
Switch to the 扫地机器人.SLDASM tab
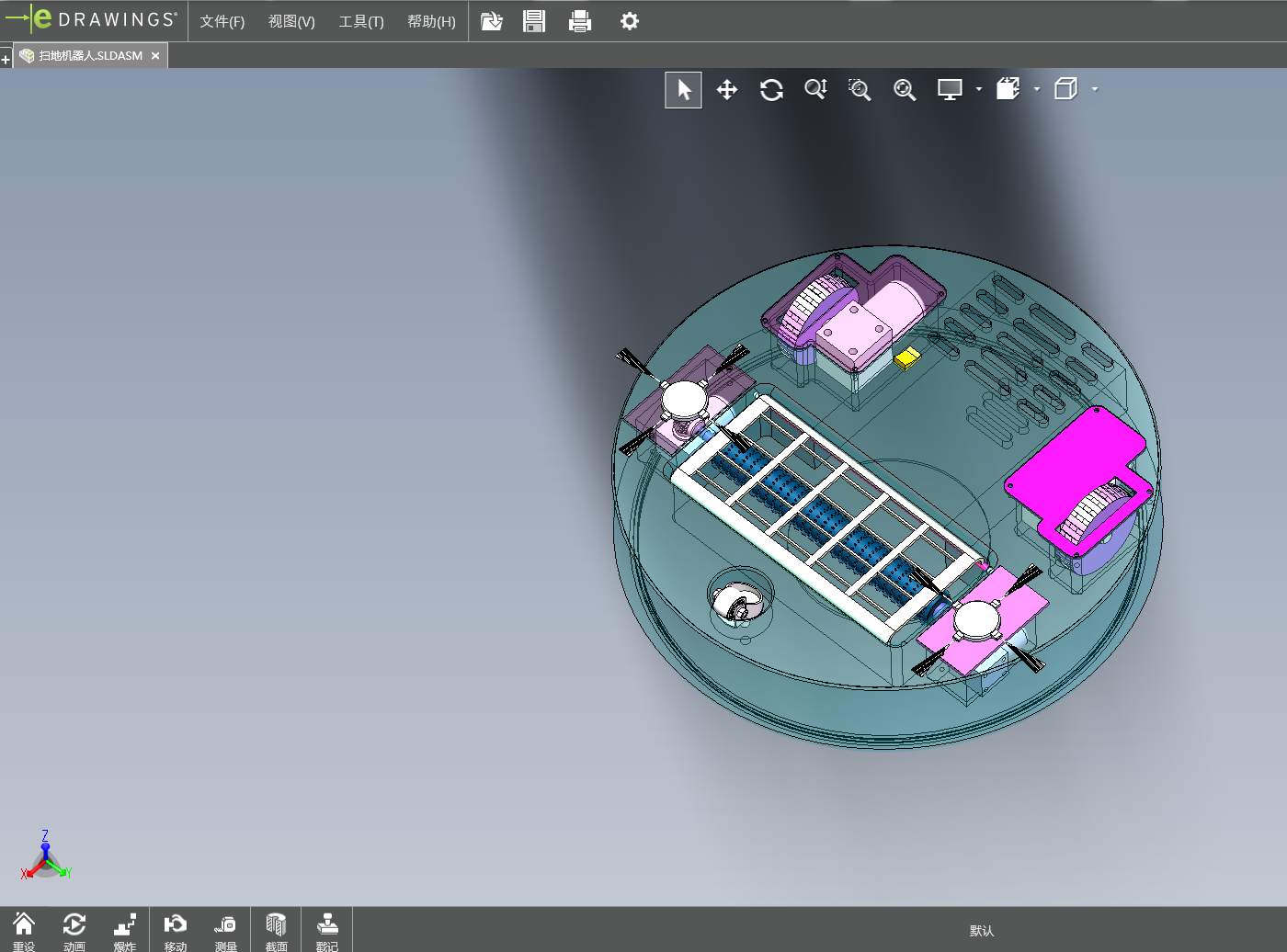click(90, 56)
